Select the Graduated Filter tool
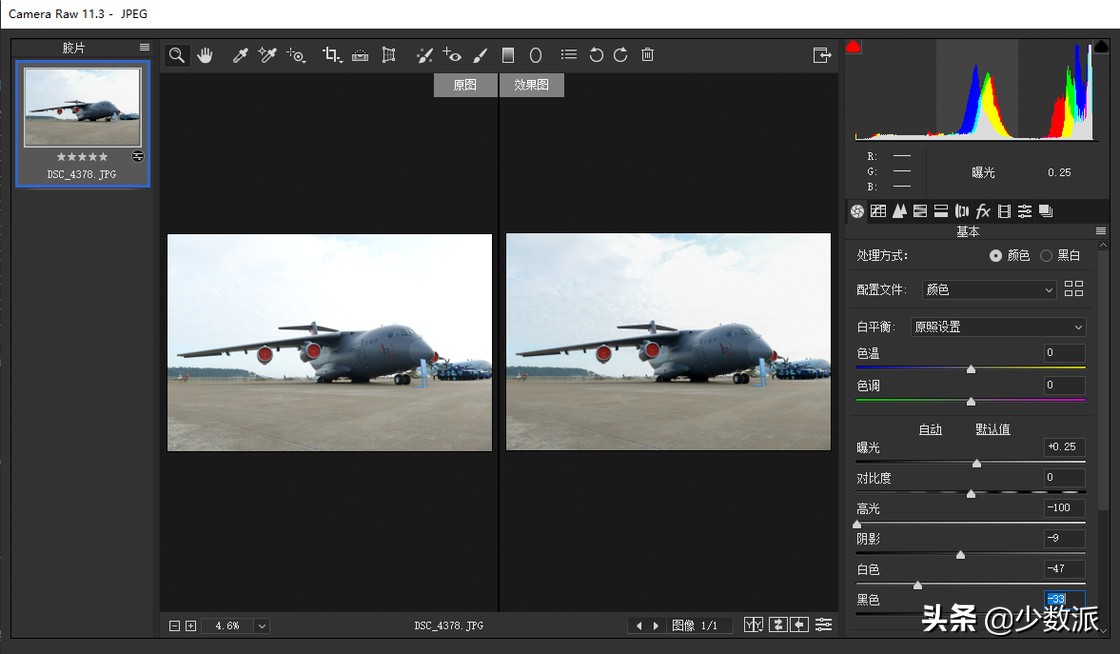This screenshot has width=1120, height=654. click(507, 56)
